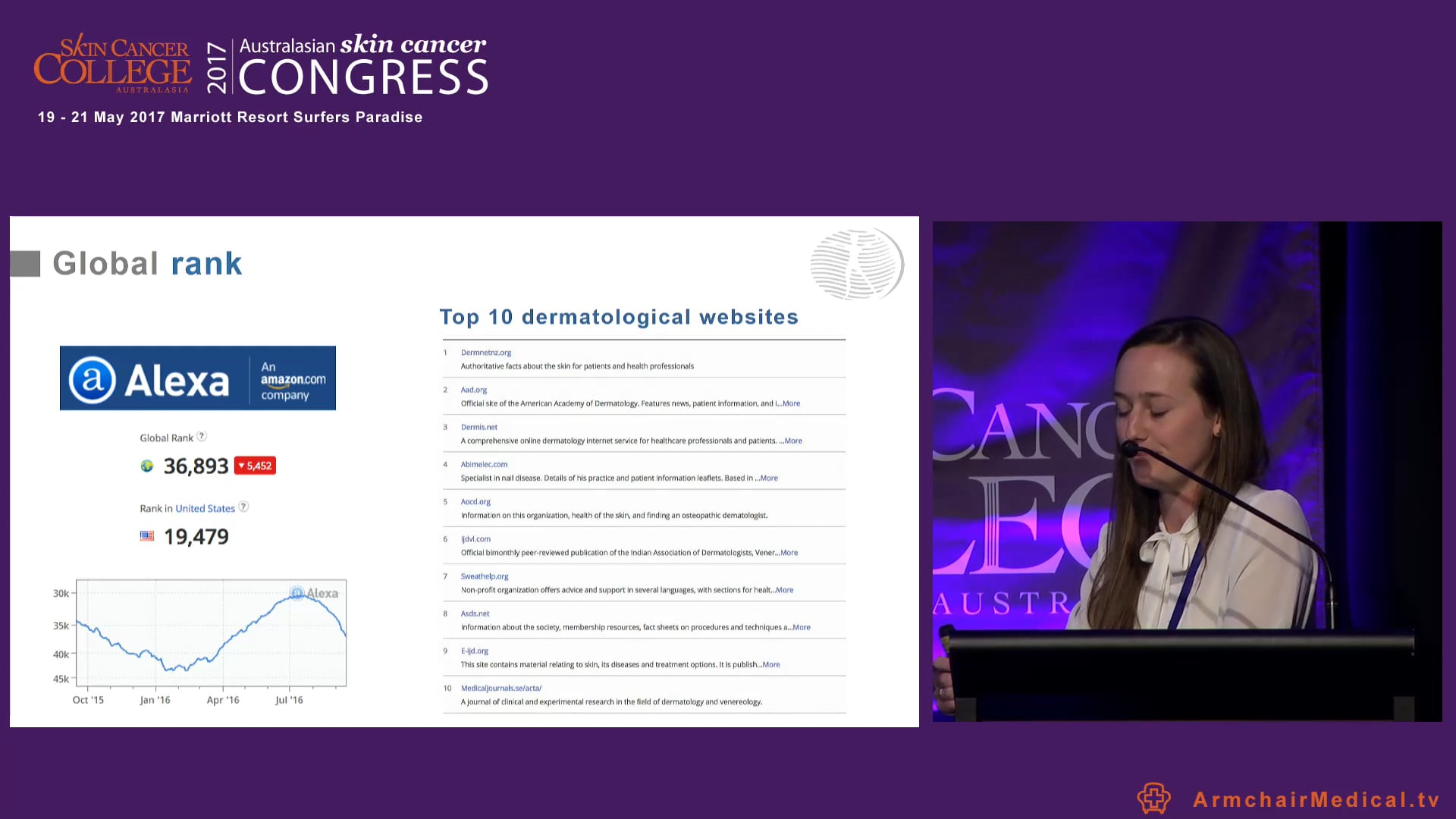Click the ArmchairMedical.tv cross logo icon

click(1153, 799)
